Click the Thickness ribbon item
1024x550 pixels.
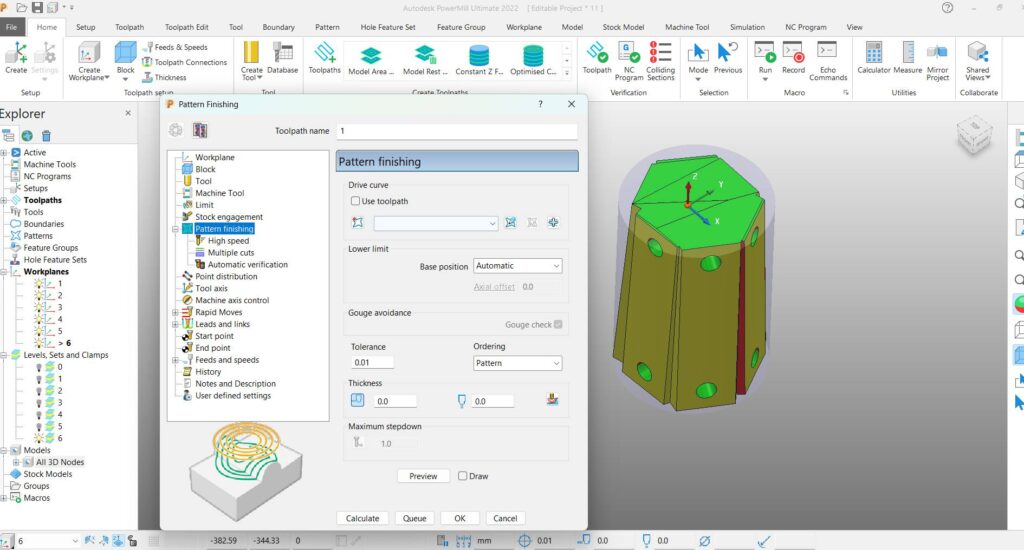point(165,77)
